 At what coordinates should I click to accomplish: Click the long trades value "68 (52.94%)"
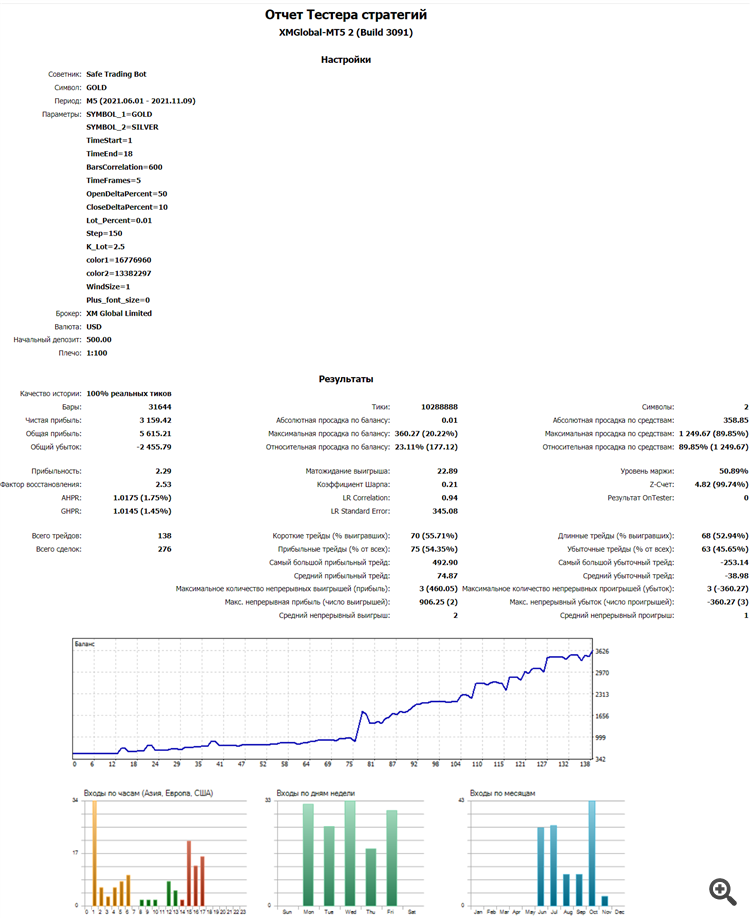point(725,536)
